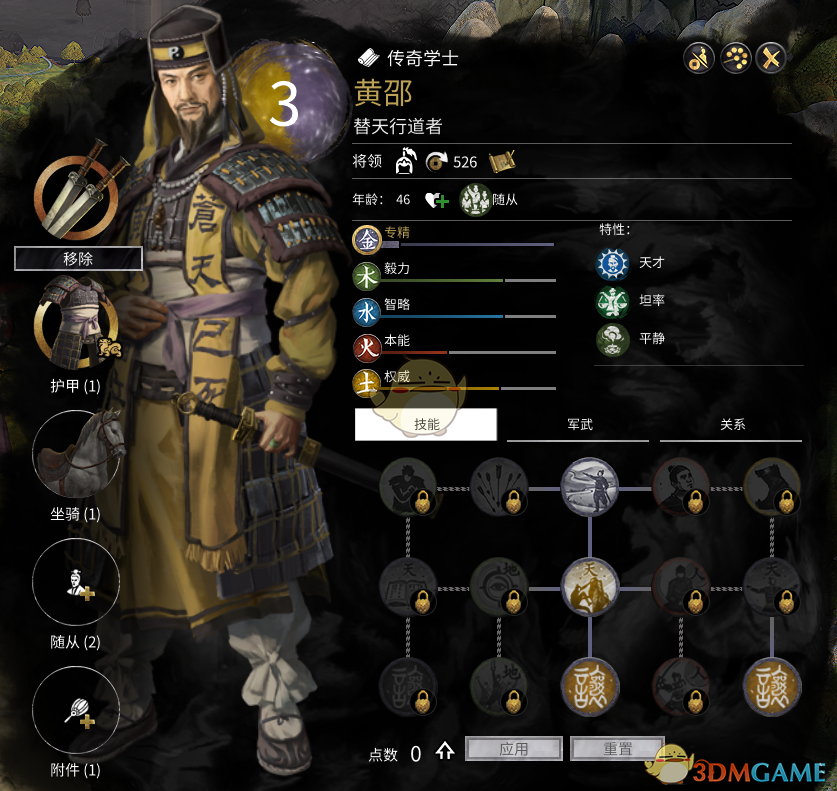The height and width of the screenshot is (791, 837).
Task: Switch to the 关系 tab
Action: pyautogui.click(x=732, y=425)
